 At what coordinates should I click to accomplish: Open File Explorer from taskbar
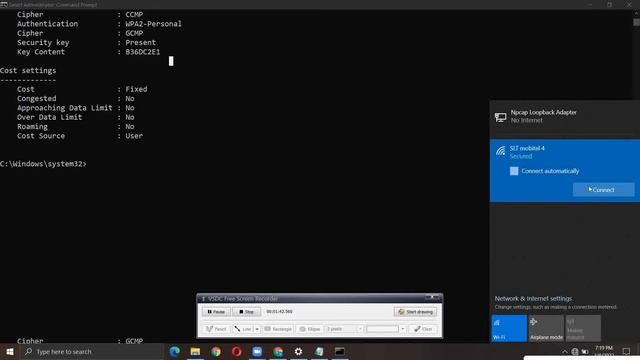coord(195,351)
